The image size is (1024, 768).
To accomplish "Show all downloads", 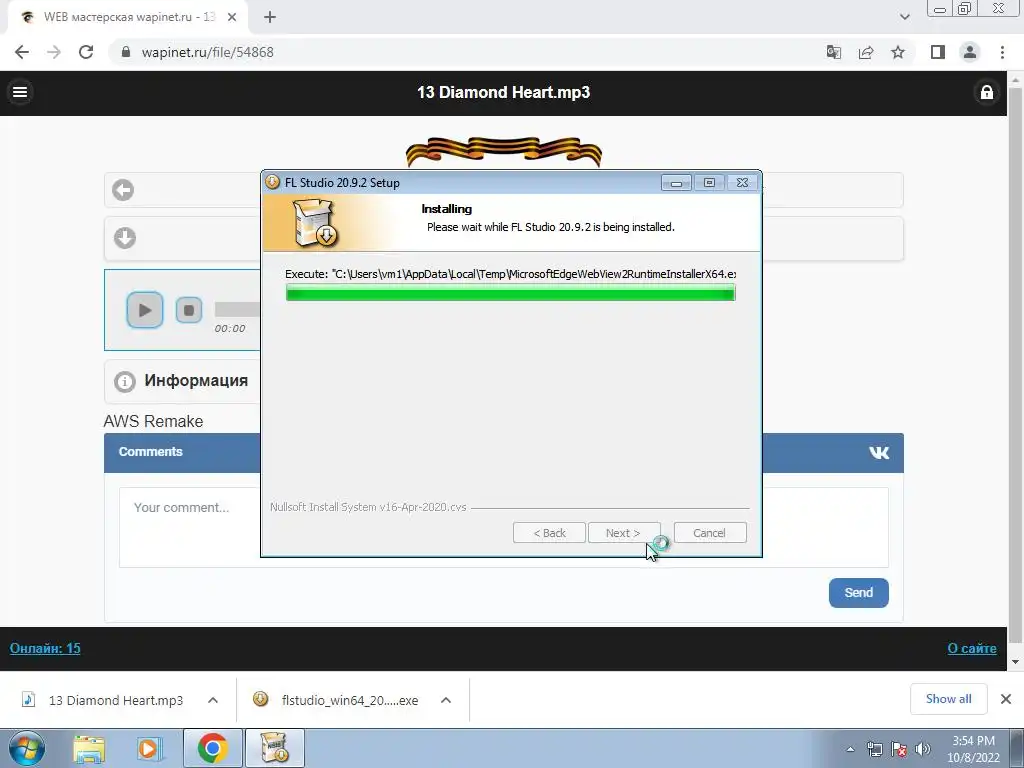I will tap(948, 699).
